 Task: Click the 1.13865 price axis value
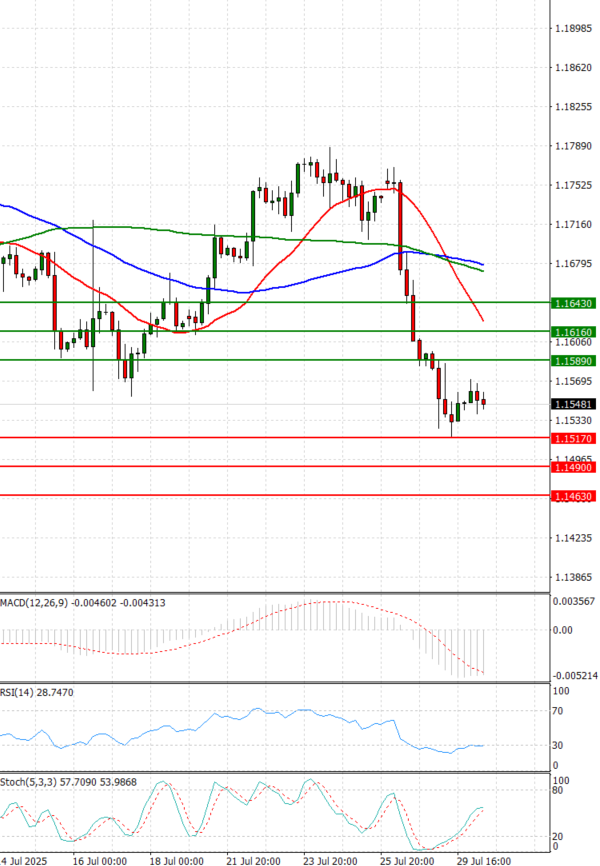pyautogui.click(x=573, y=577)
